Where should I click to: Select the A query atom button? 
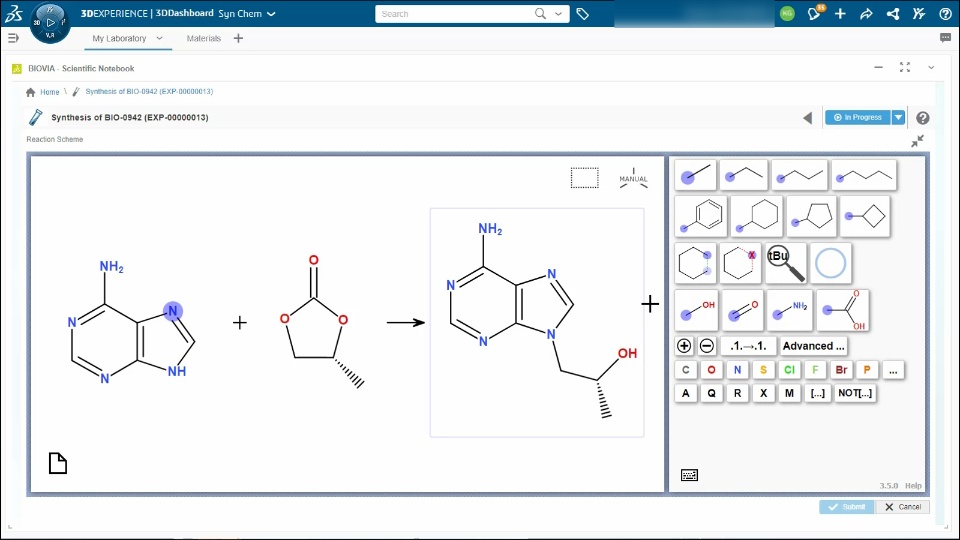686,393
